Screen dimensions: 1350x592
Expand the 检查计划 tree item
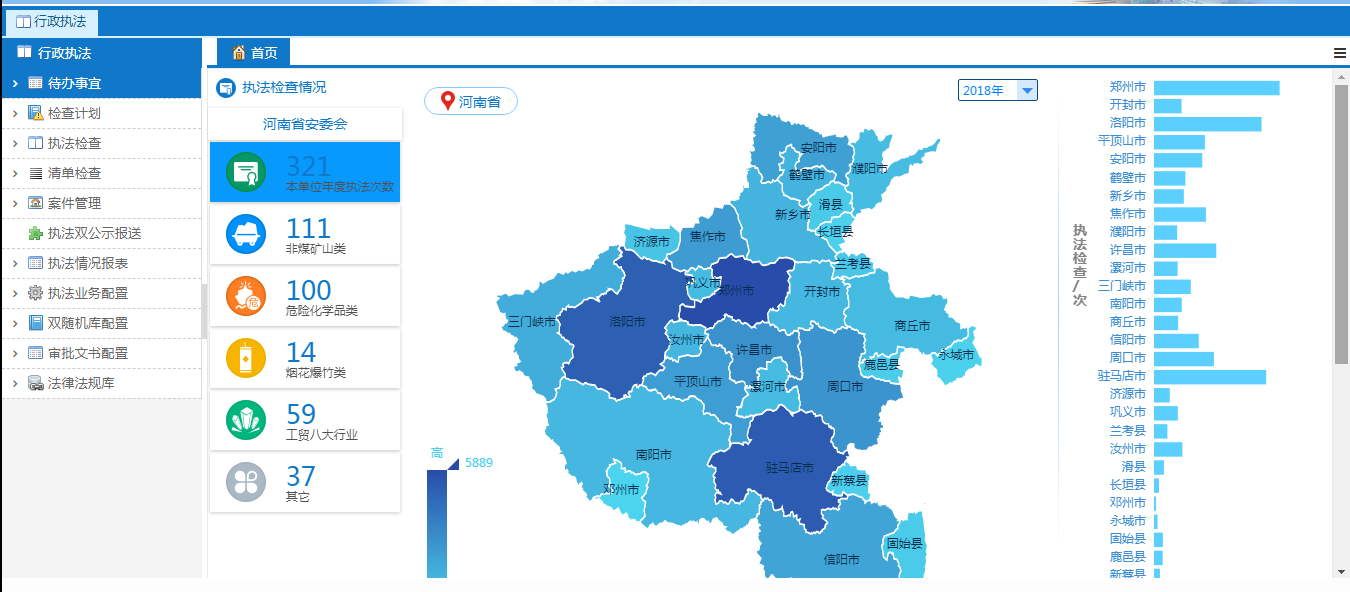pyautogui.click(x=15, y=114)
